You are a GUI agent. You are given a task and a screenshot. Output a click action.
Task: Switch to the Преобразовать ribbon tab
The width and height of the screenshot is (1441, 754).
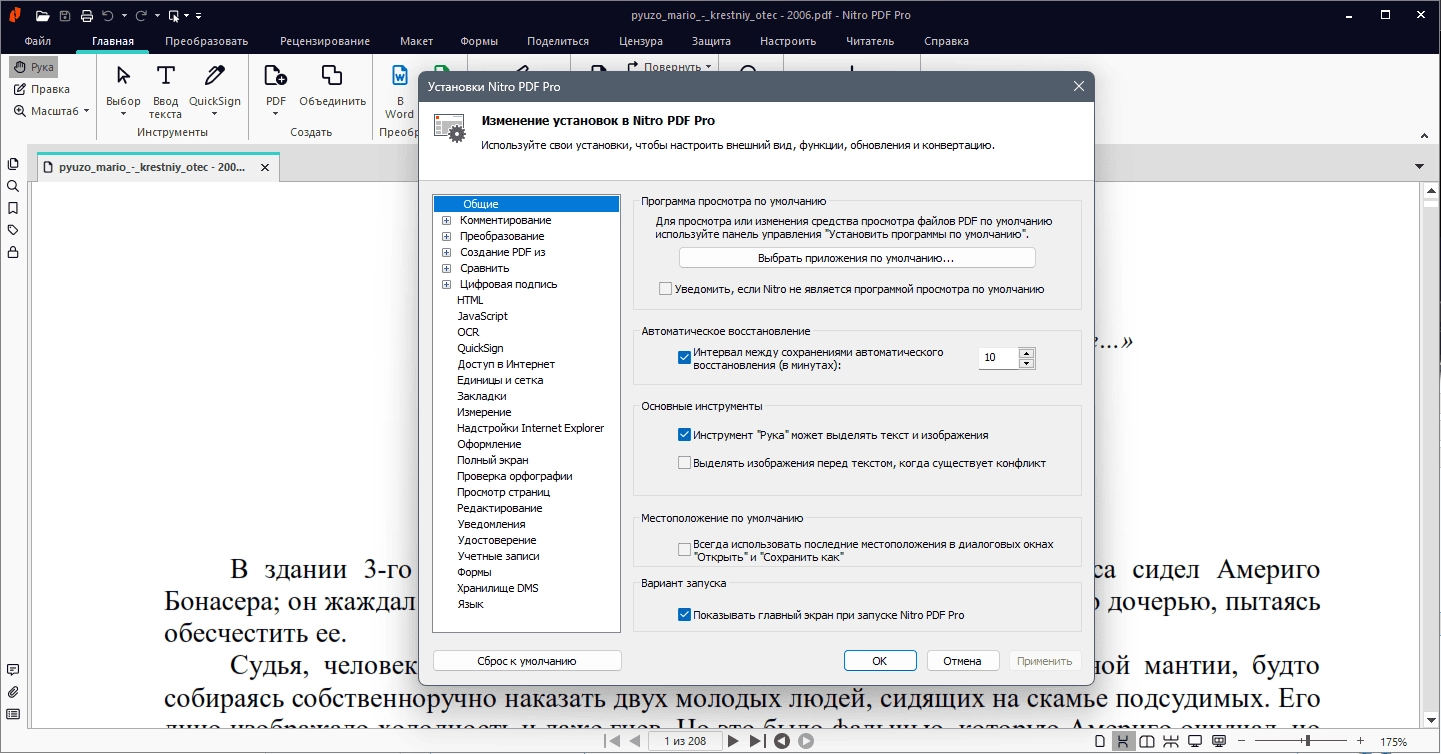point(207,41)
